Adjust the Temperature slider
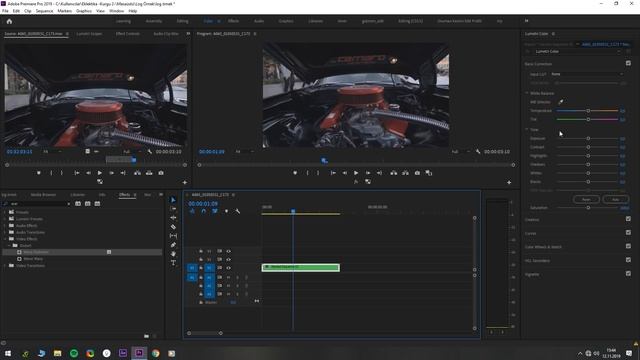 point(588,111)
